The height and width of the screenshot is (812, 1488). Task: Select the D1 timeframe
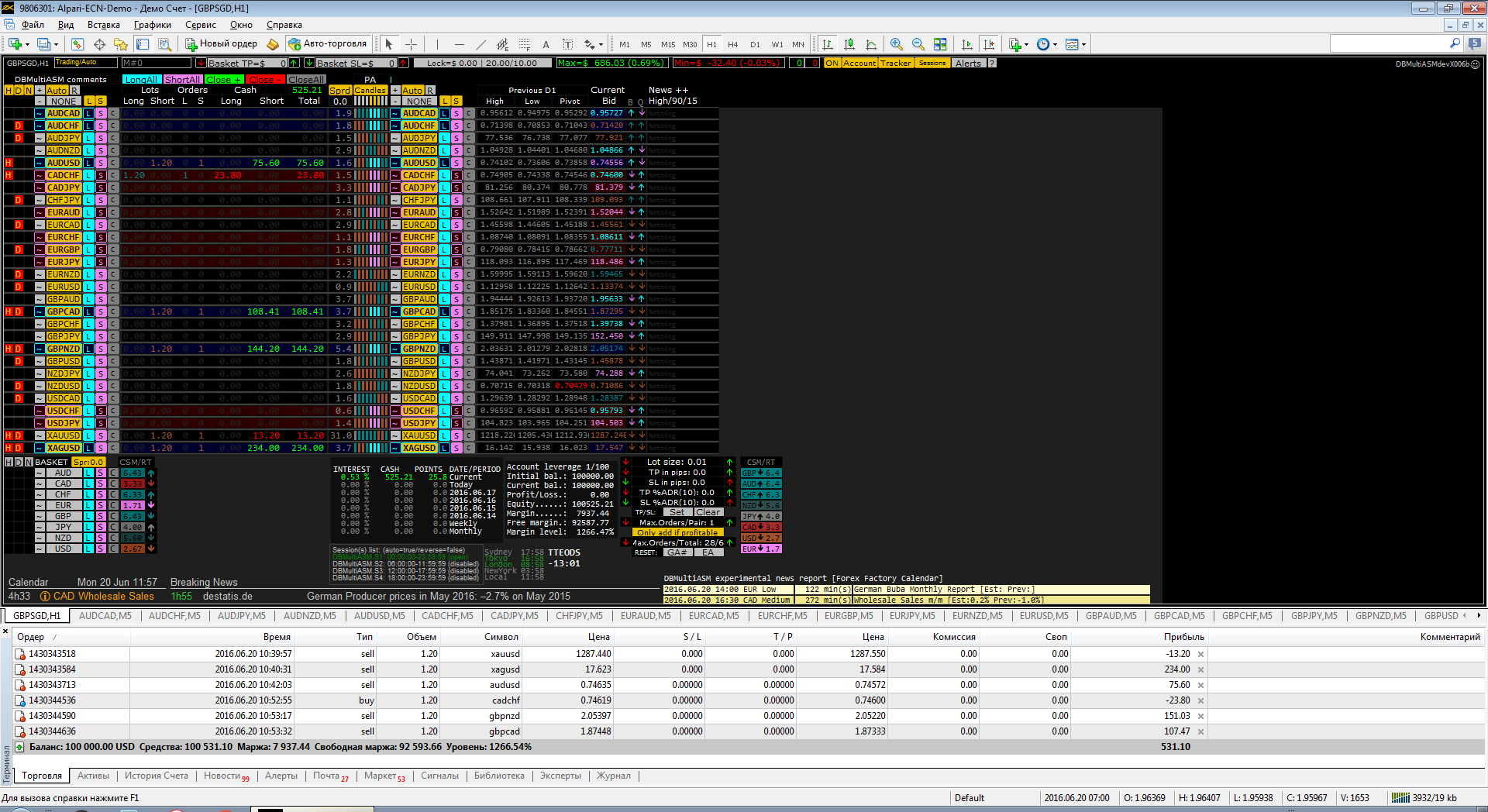pyautogui.click(x=755, y=44)
